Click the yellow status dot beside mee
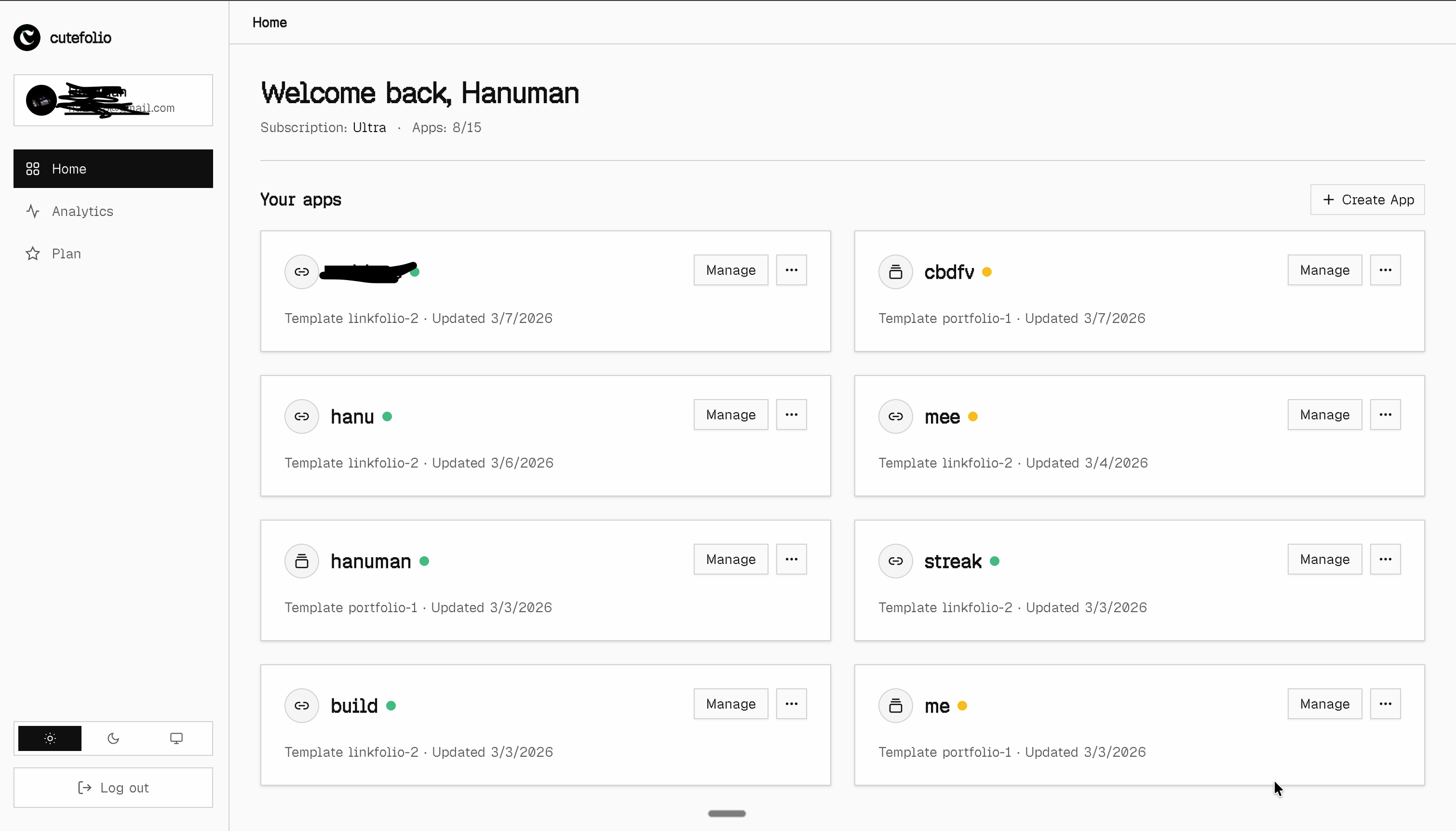The height and width of the screenshot is (831, 1456). 972,416
